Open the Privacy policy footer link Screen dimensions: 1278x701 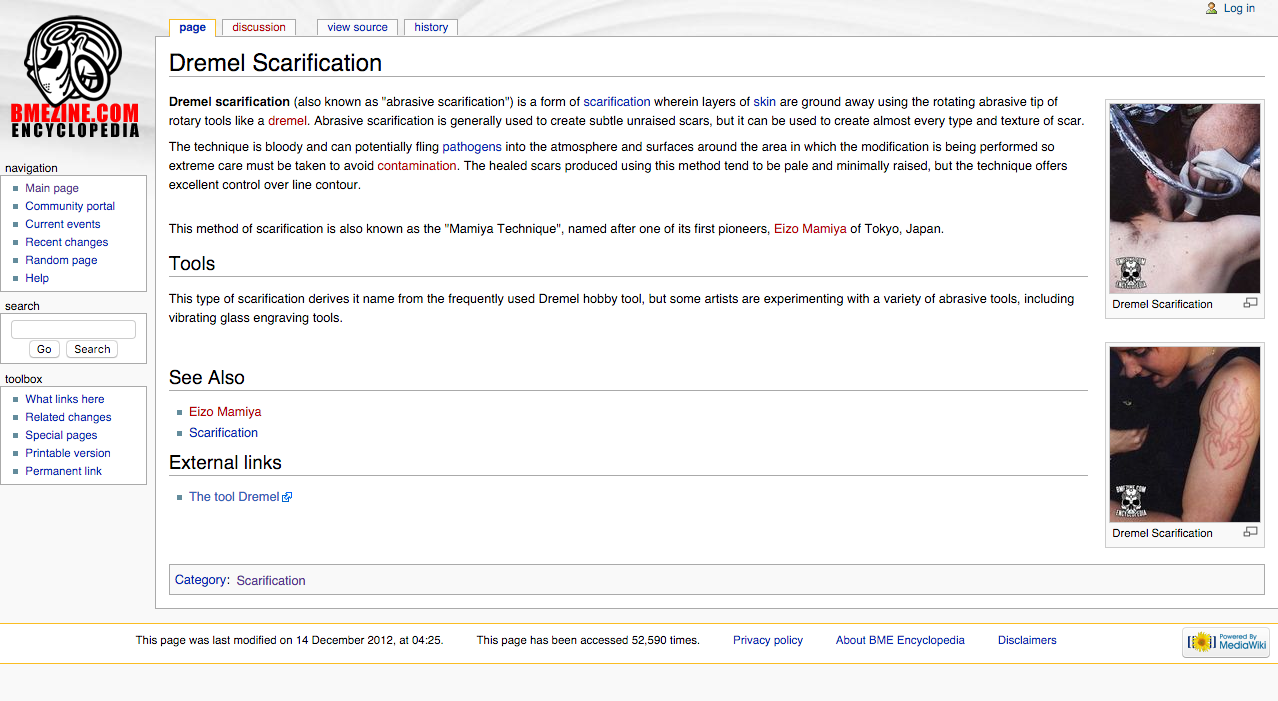pyautogui.click(x=768, y=640)
